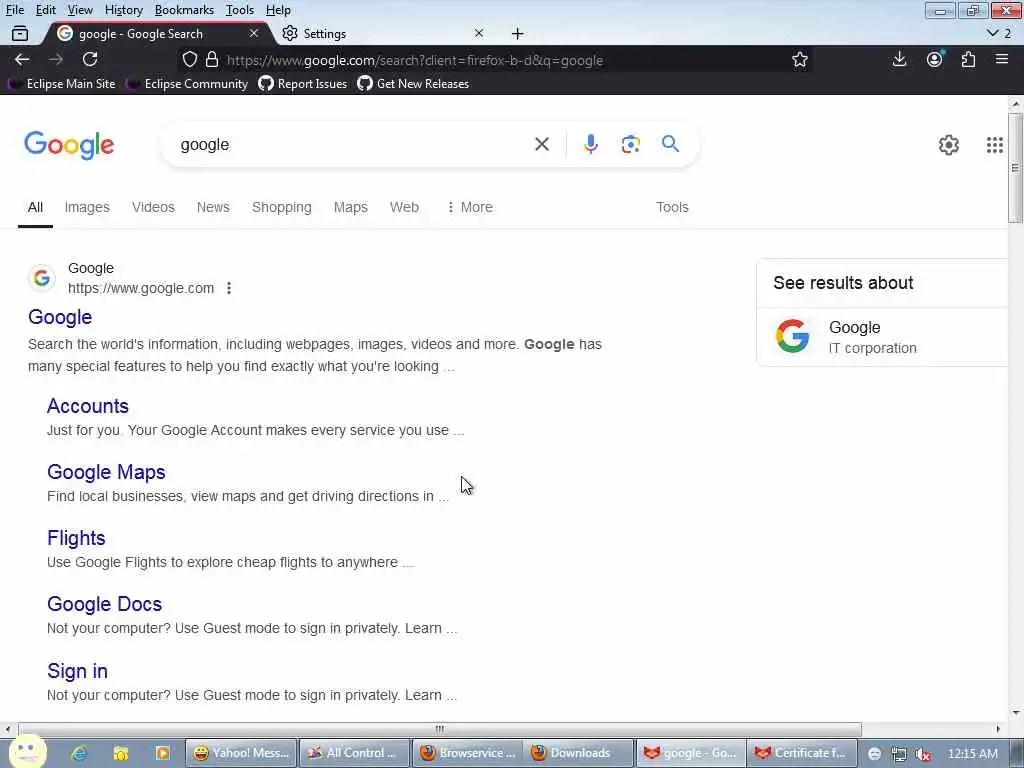Clear the Google search box text
Viewport: 1024px width, 768px height.
point(541,144)
